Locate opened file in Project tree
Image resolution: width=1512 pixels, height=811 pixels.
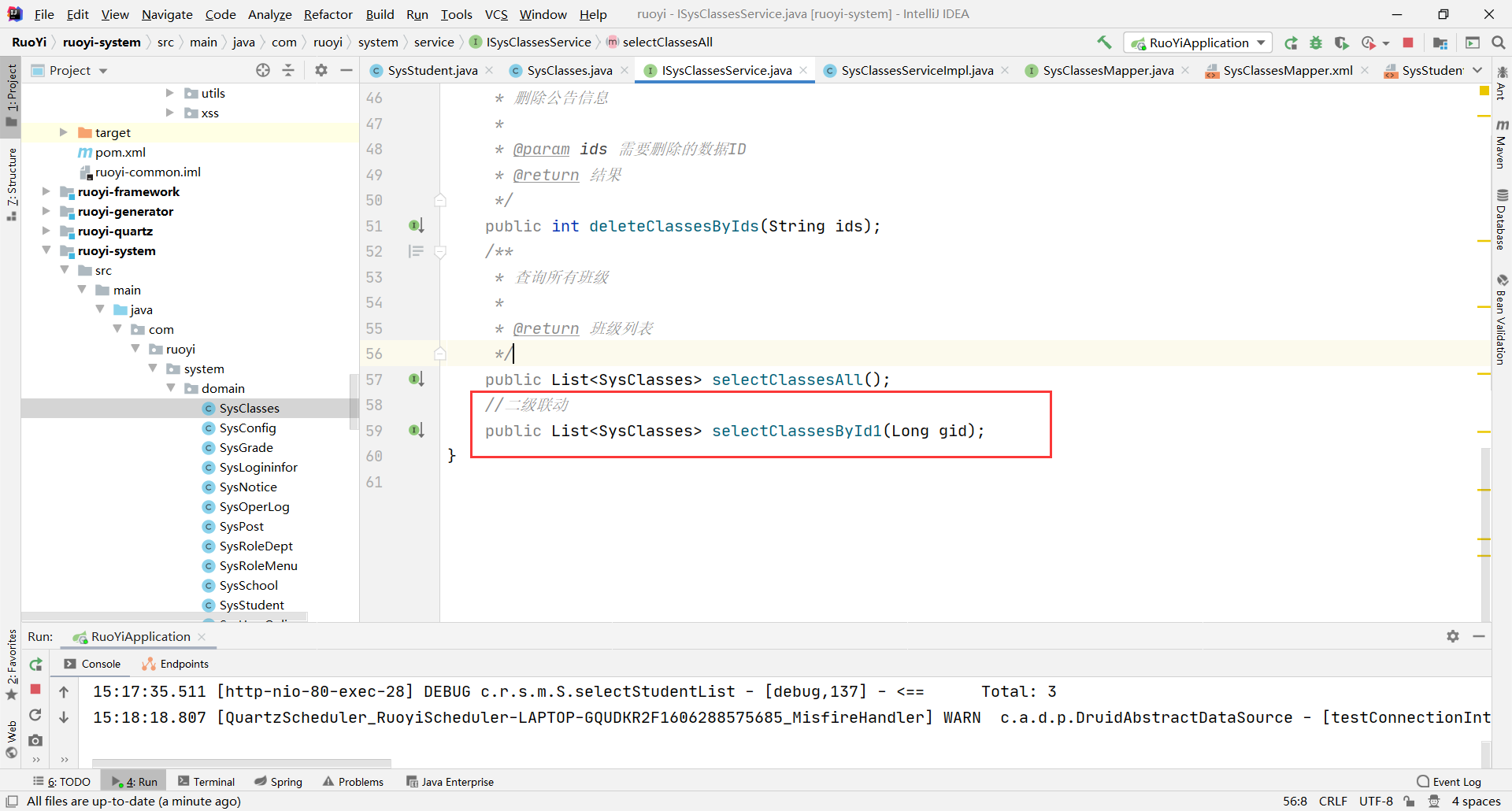pos(263,70)
